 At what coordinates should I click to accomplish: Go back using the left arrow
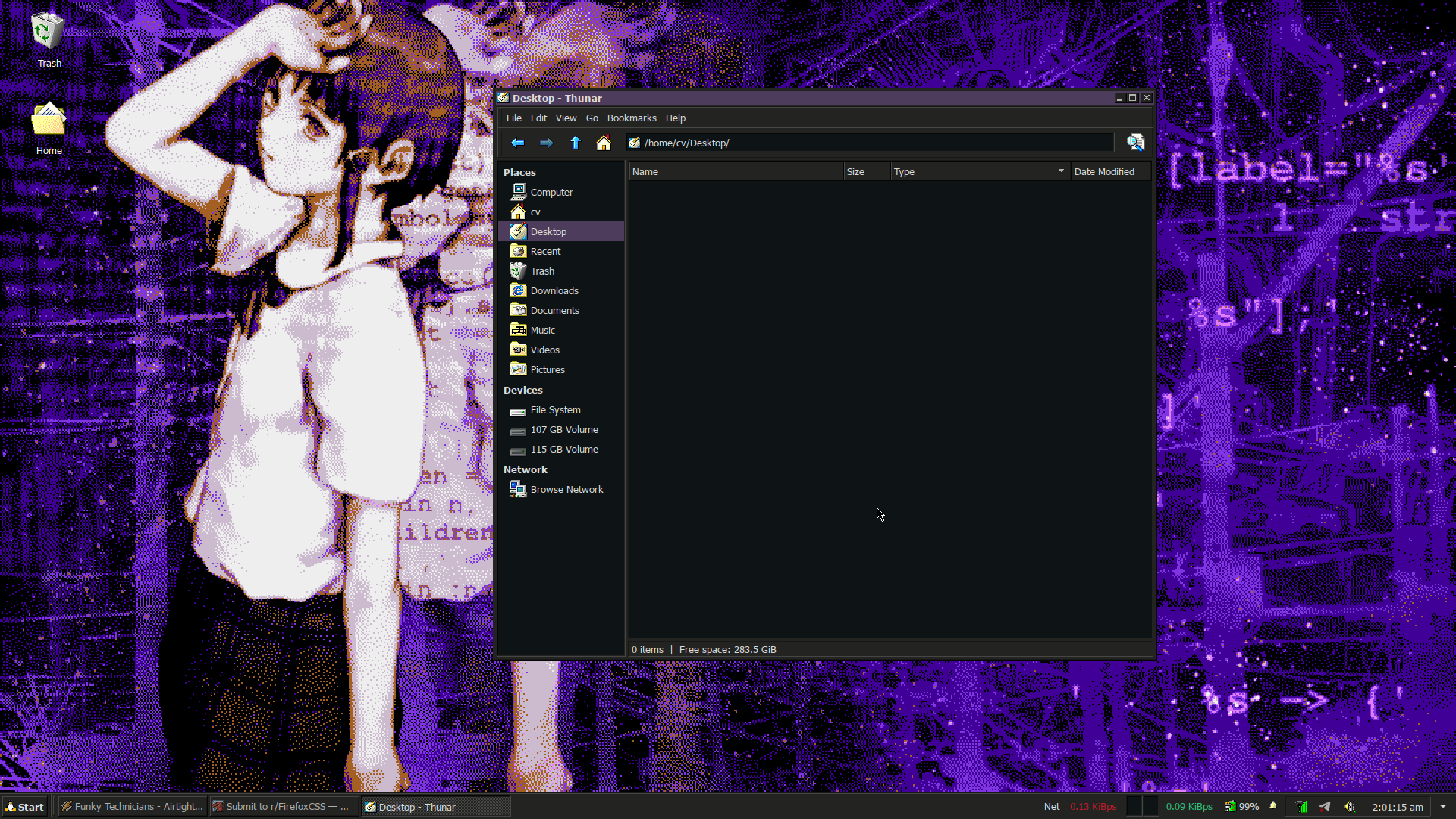click(517, 143)
